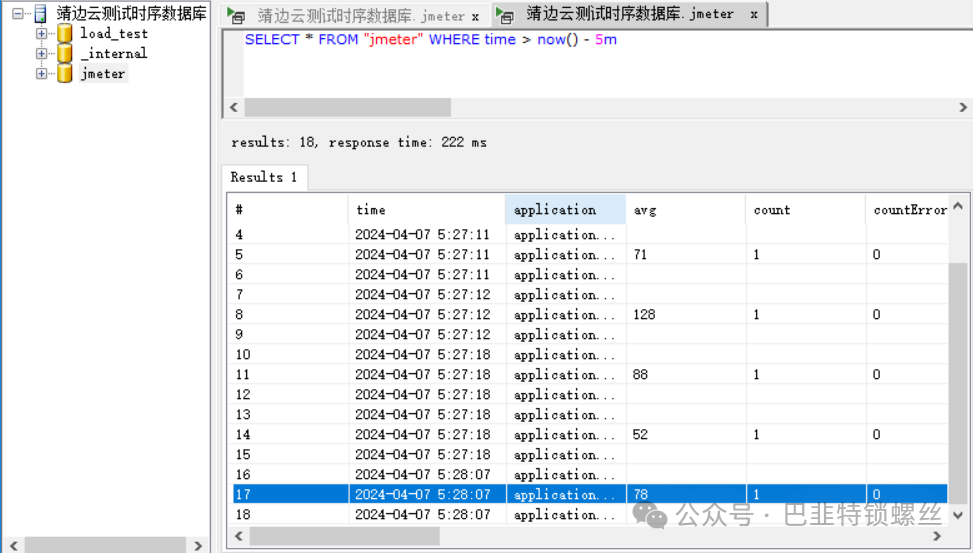Click left tree panel scroll right arrow

tap(198, 546)
